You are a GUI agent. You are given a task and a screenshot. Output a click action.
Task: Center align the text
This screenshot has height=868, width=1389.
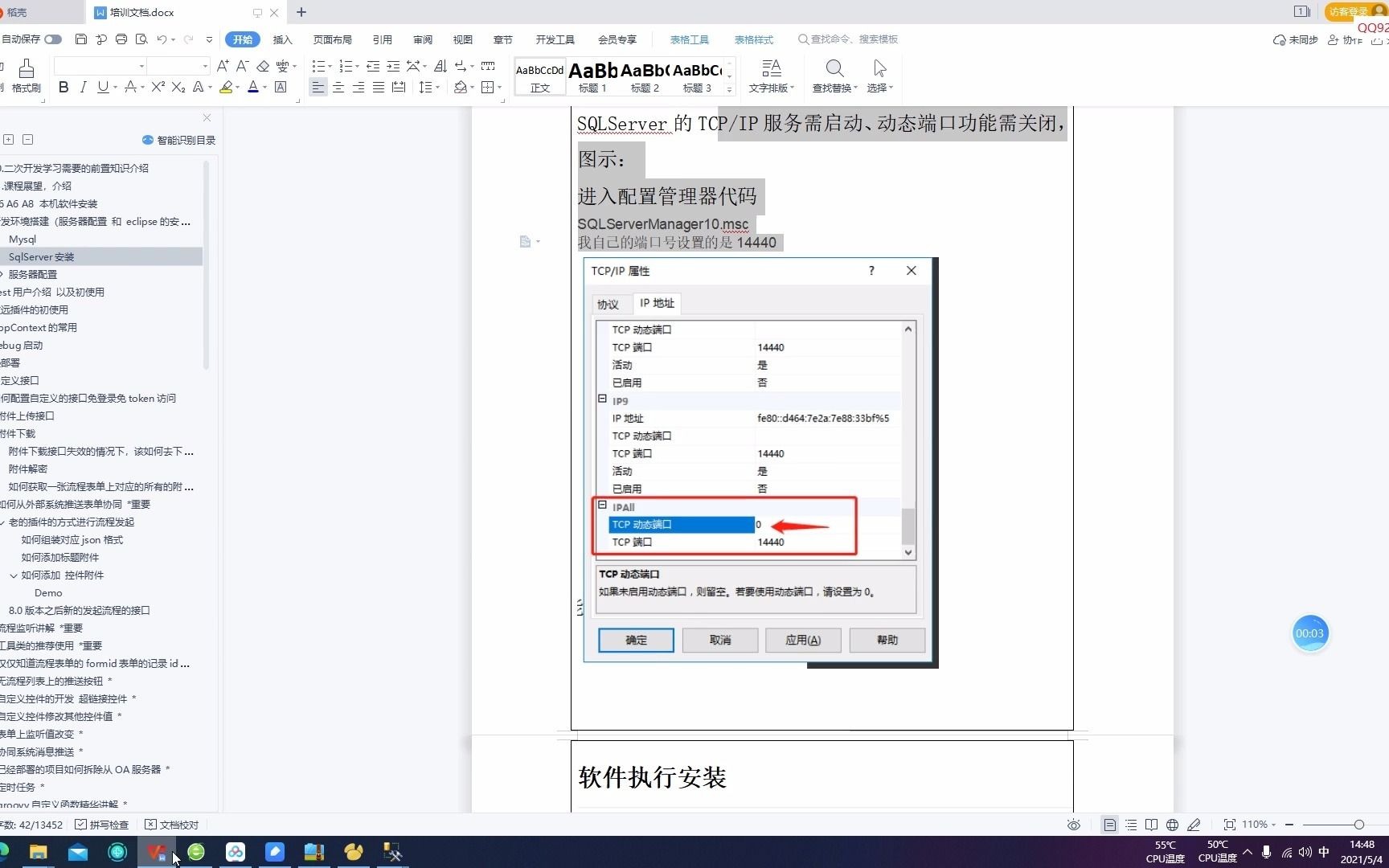[338, 87]
